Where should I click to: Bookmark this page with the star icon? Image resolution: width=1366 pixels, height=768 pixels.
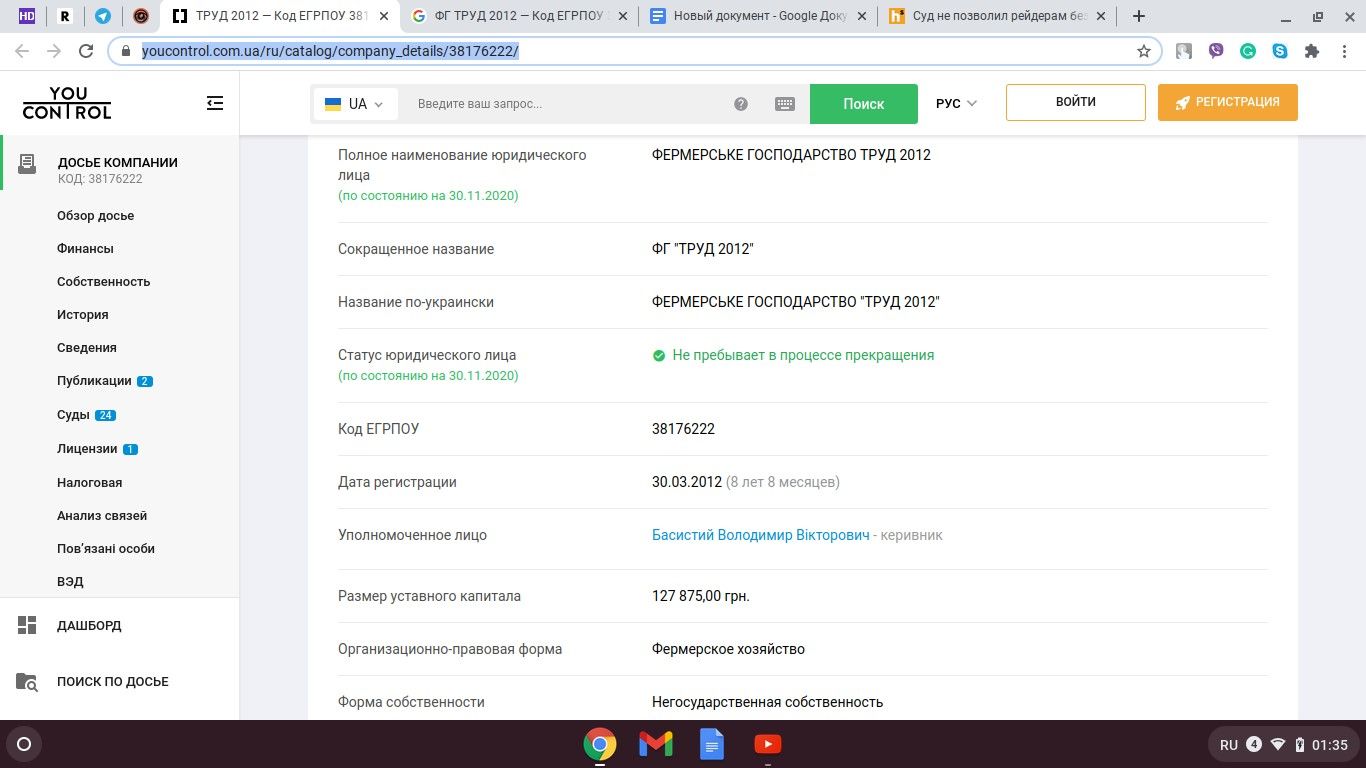(x=1144, y=51)
